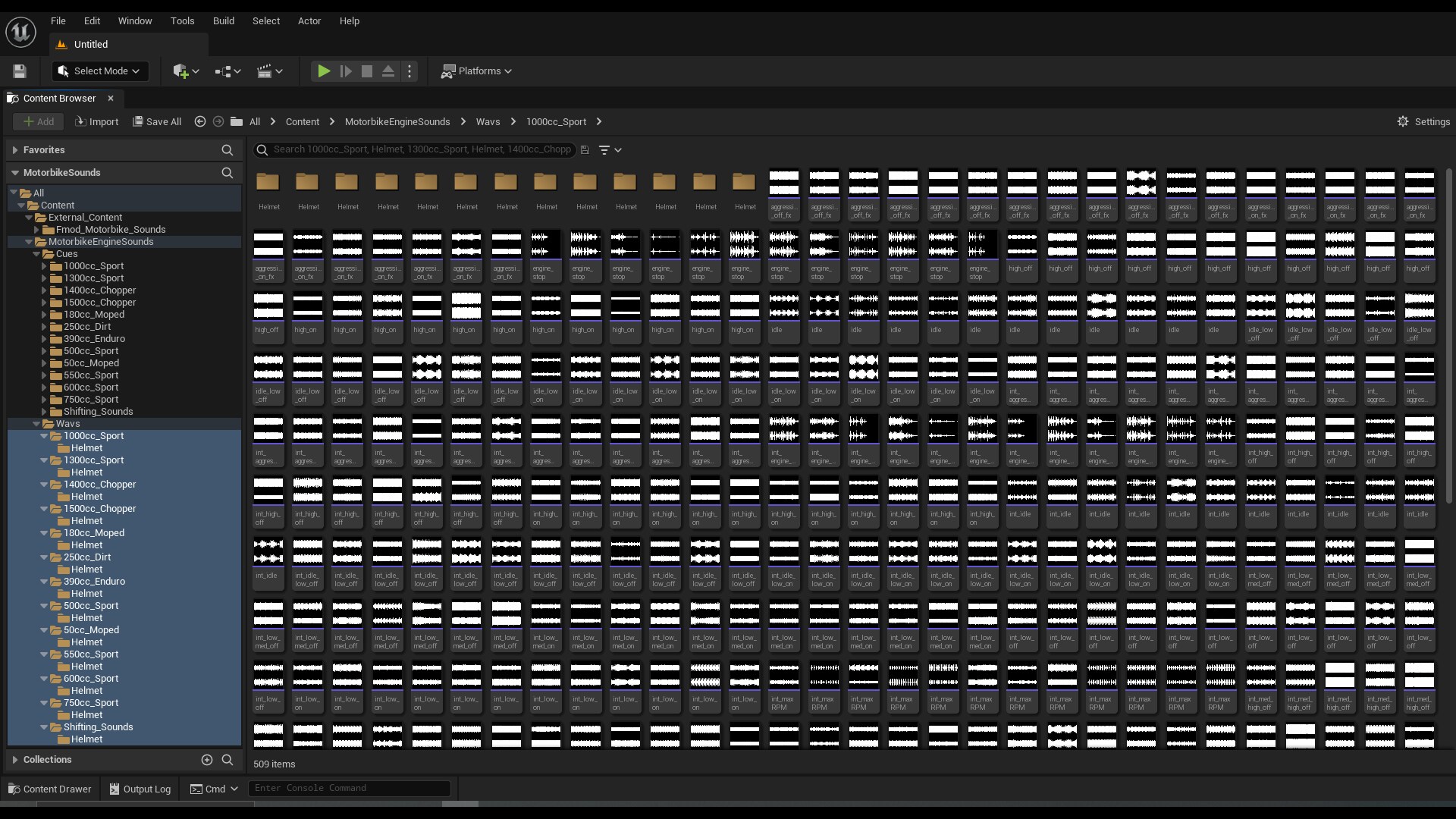Open play options three-dot menu
Screen dimensions: 1456x819
[409, 71]
